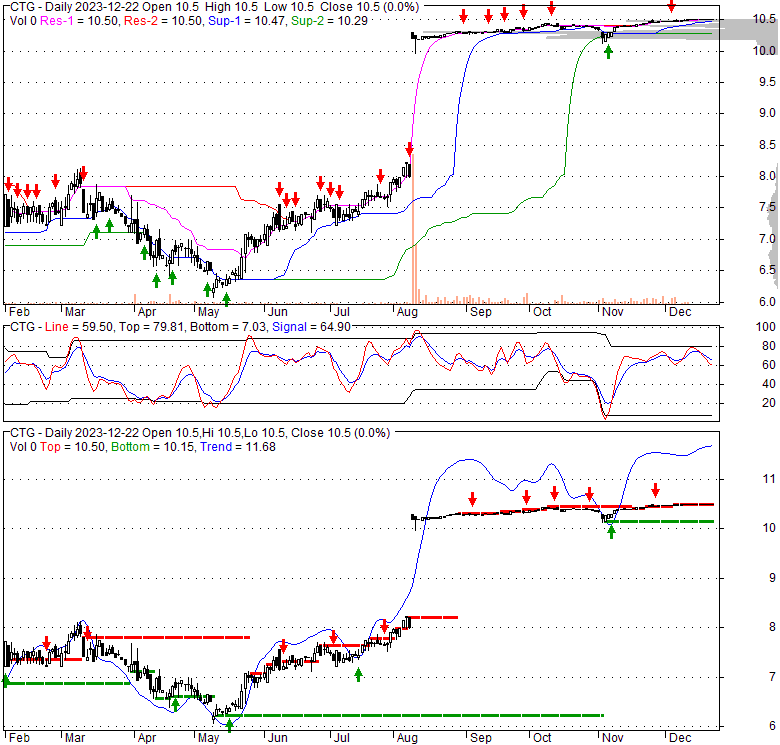780x745 pixels.
Task: Click the 'Line = 59.50' oscillator label
Action: pyautogui.click(x=78, y=327)
